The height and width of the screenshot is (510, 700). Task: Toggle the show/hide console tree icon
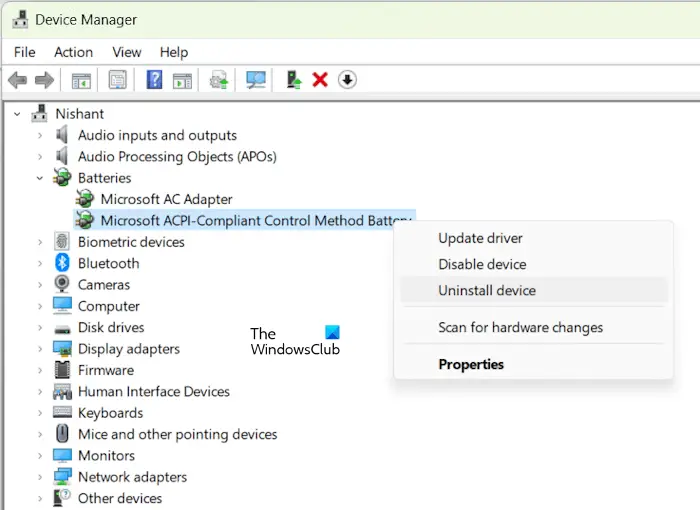click(x=81, y=80)
